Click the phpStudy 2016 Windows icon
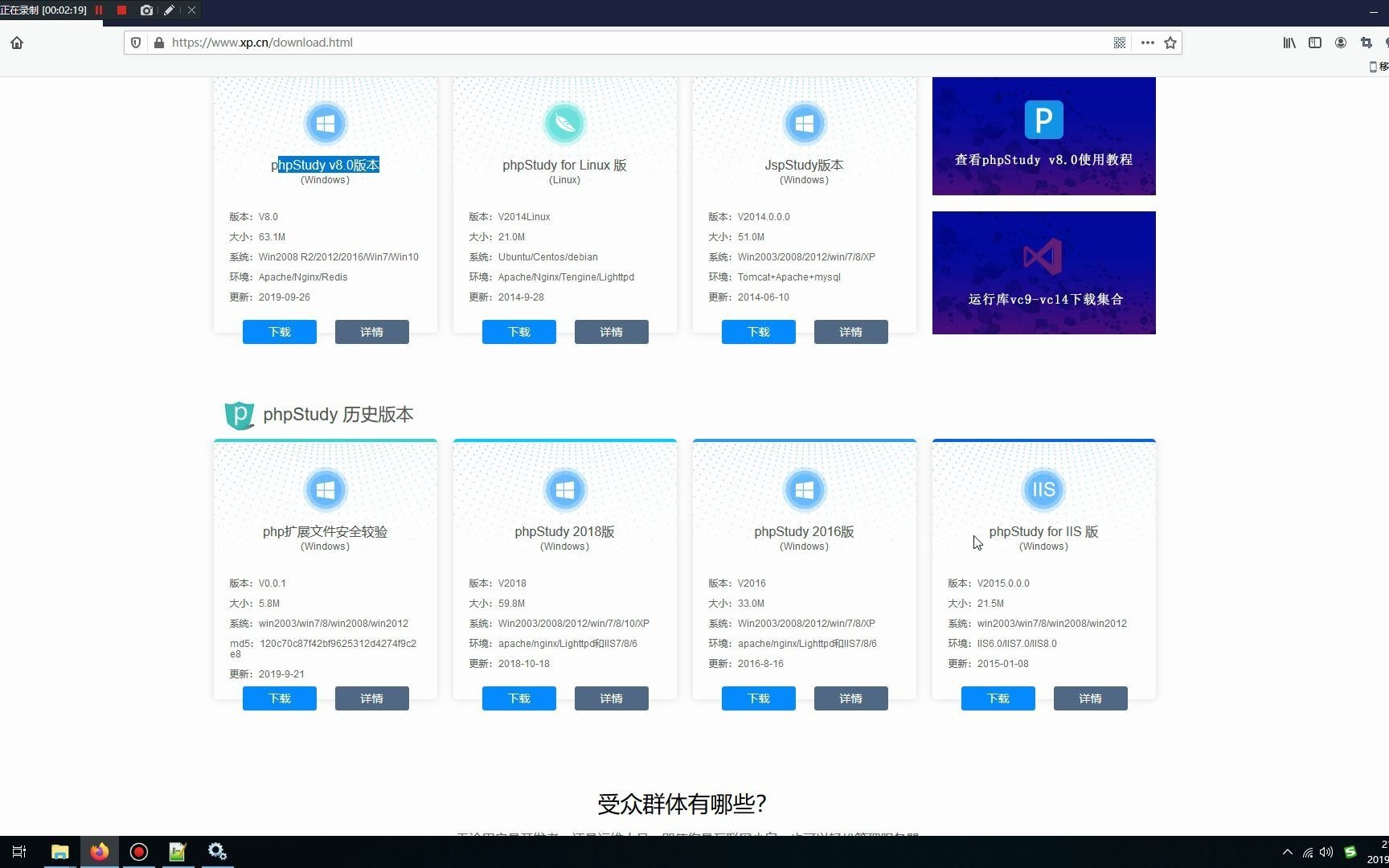 805,489
